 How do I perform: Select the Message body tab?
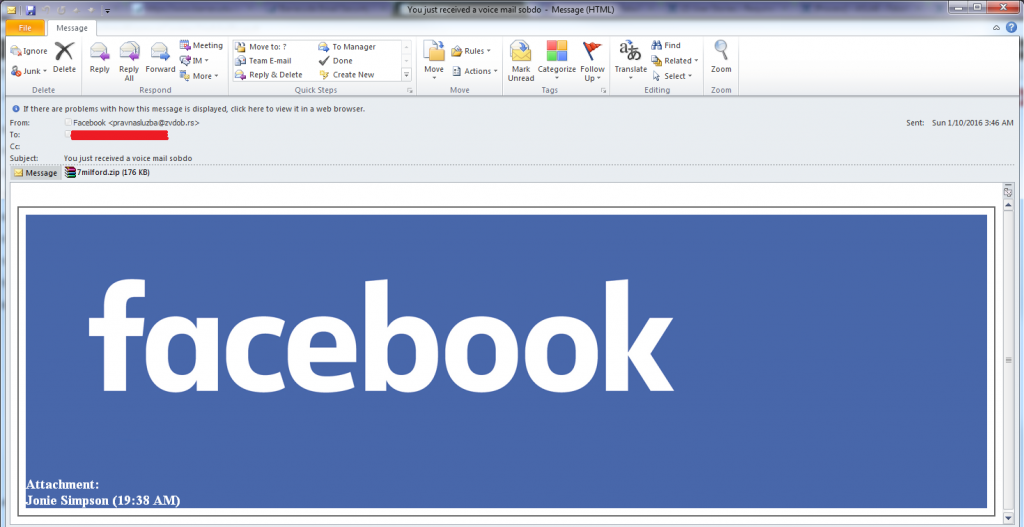click(x=36, y=173)
